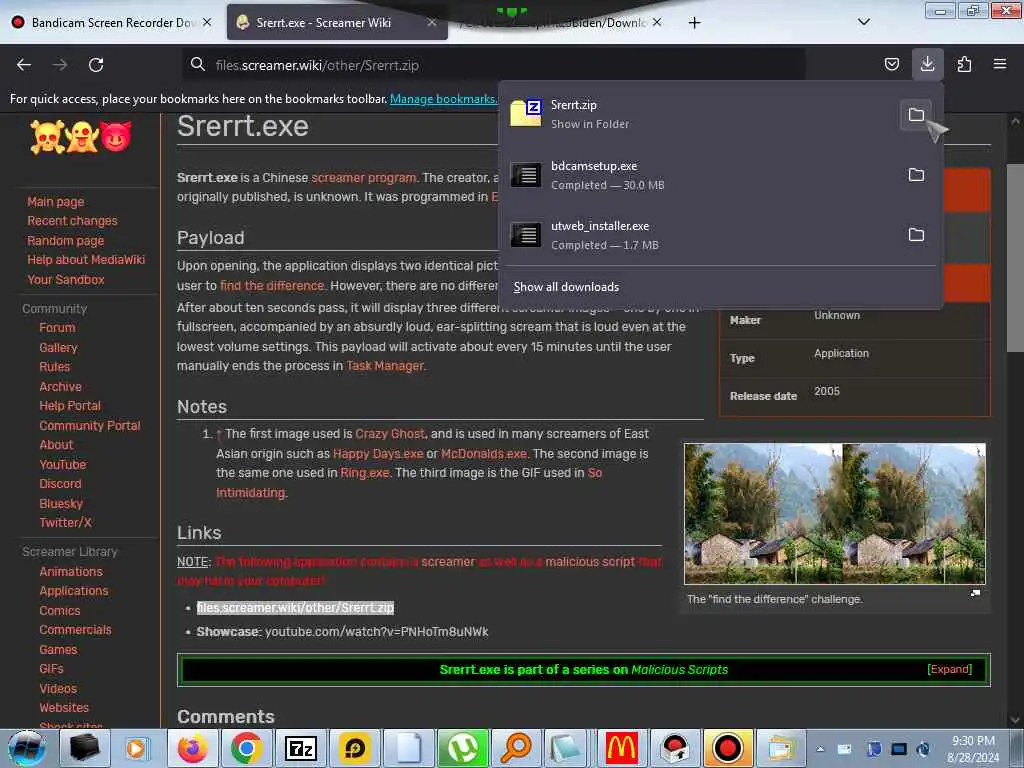Reload the current page

pyautogui.click(x=96, y=65)
